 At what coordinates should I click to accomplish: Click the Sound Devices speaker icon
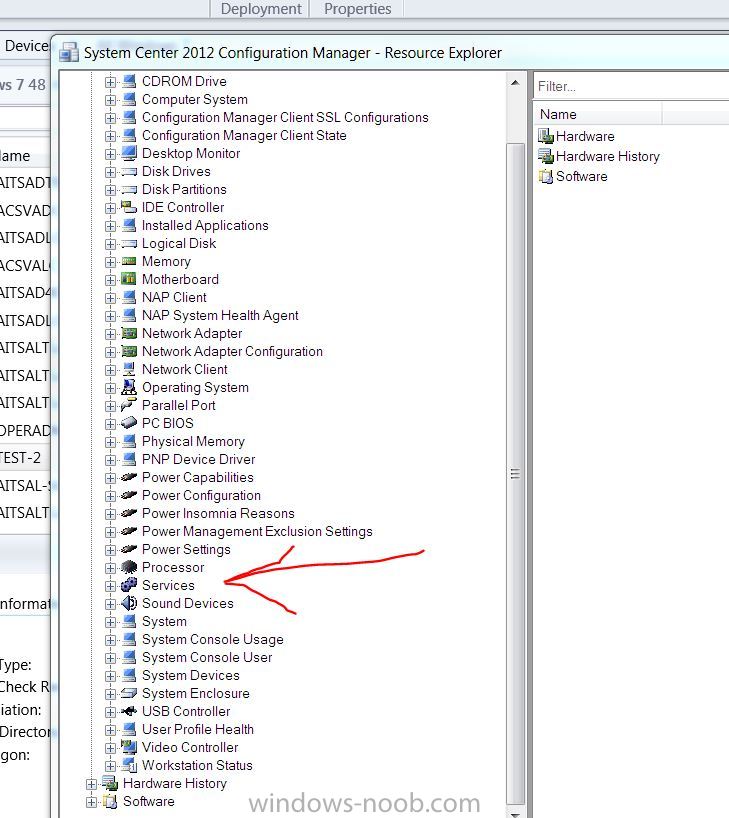pyautogui.click(x=129, y=603)
